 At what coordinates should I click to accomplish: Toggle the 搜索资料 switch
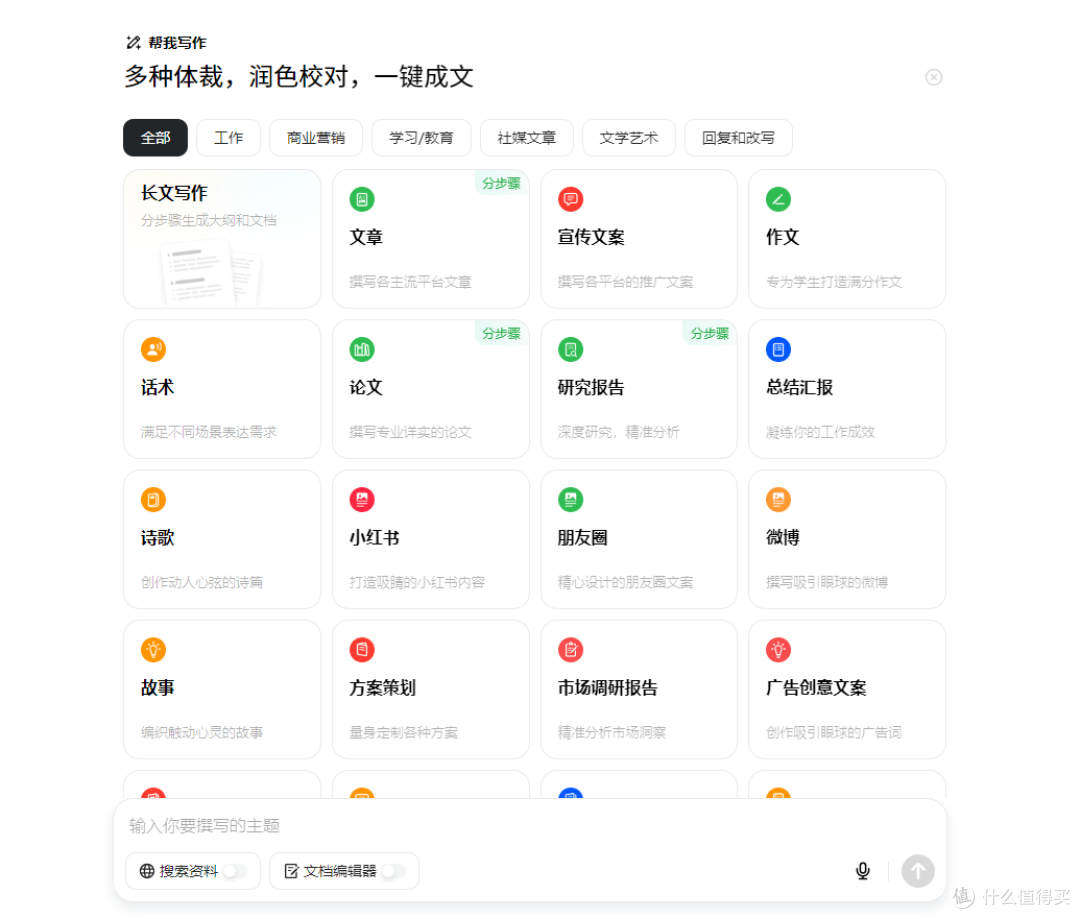point(235,871)
